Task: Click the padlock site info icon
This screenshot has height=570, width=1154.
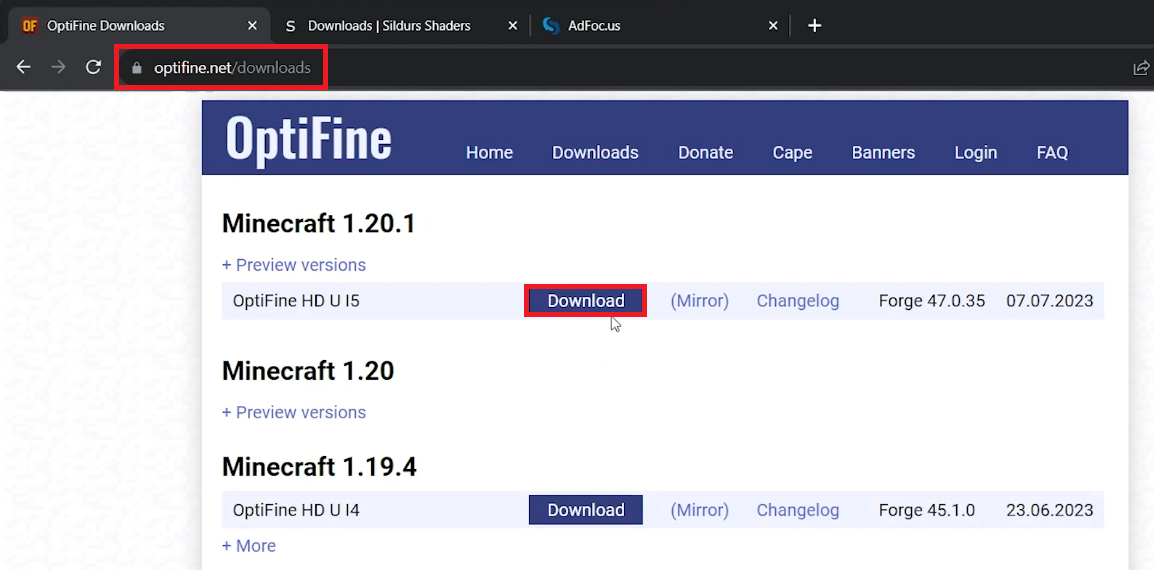Action: (136, 68)
